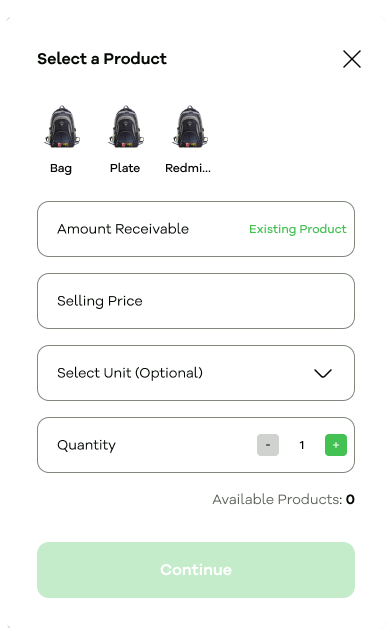The image size is (391, 632).
Task: Click the green Existing Product link
Action: coord(297,229)
